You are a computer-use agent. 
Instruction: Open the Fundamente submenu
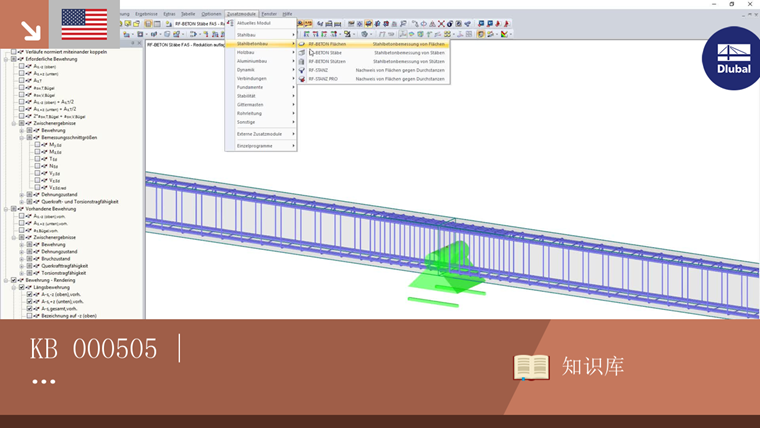pos(261,87)
